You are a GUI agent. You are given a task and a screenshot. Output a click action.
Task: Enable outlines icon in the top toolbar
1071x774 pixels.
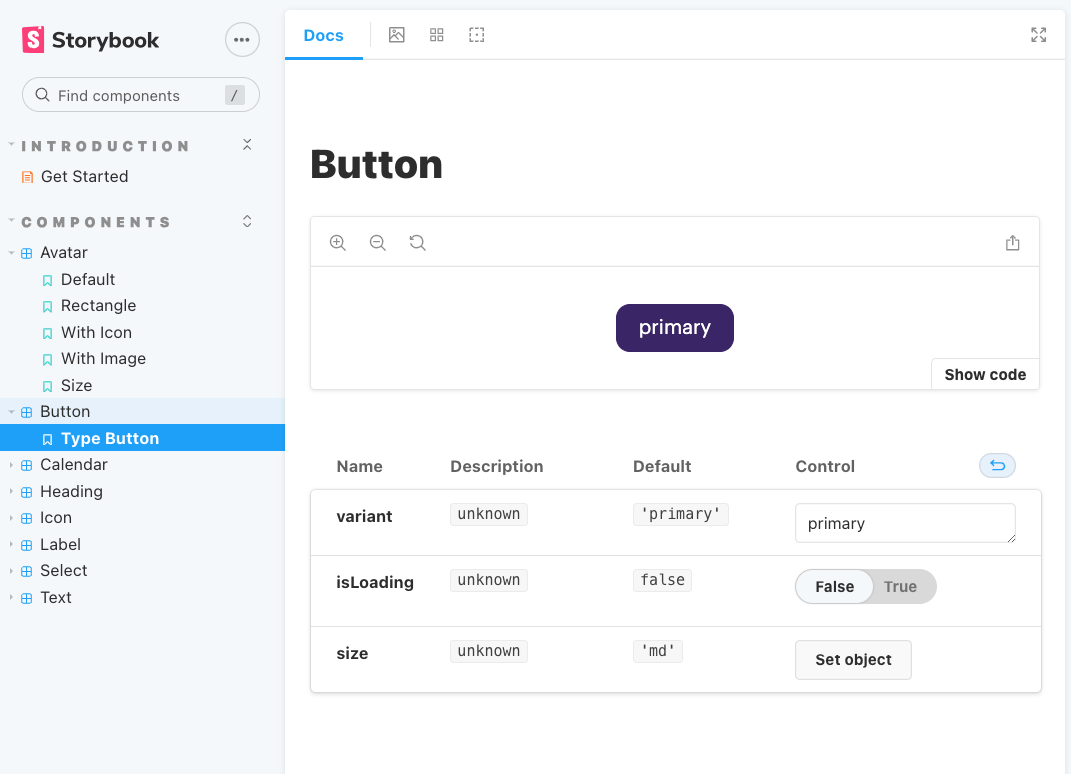477,35
